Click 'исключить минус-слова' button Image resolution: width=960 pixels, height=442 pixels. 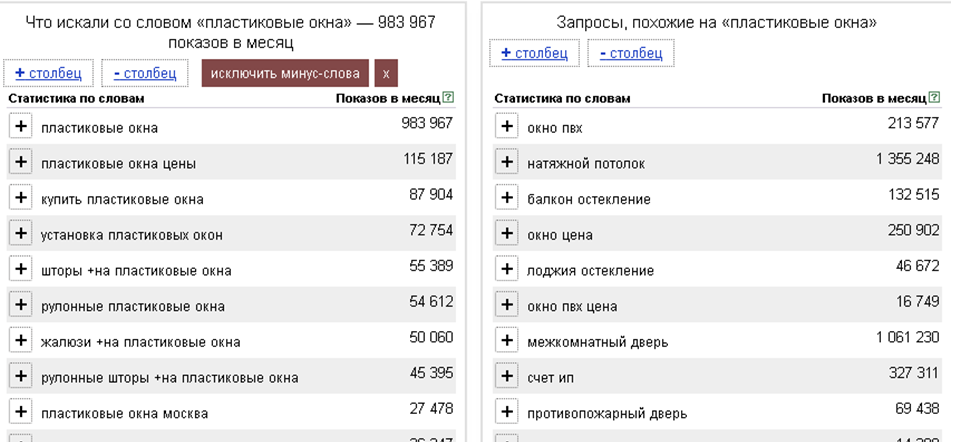tap(285, 73)
